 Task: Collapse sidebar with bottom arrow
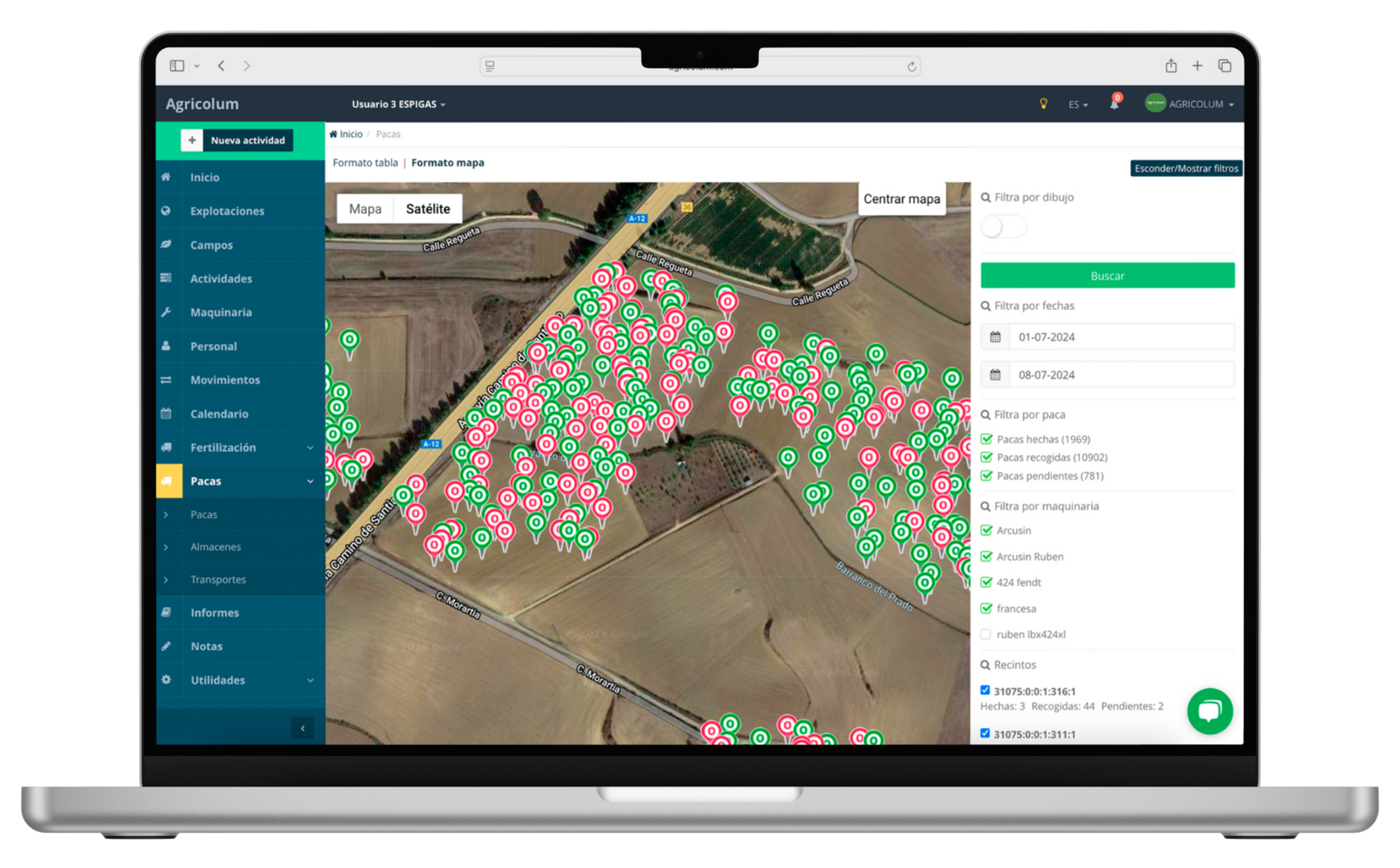[x=303, y=729]
